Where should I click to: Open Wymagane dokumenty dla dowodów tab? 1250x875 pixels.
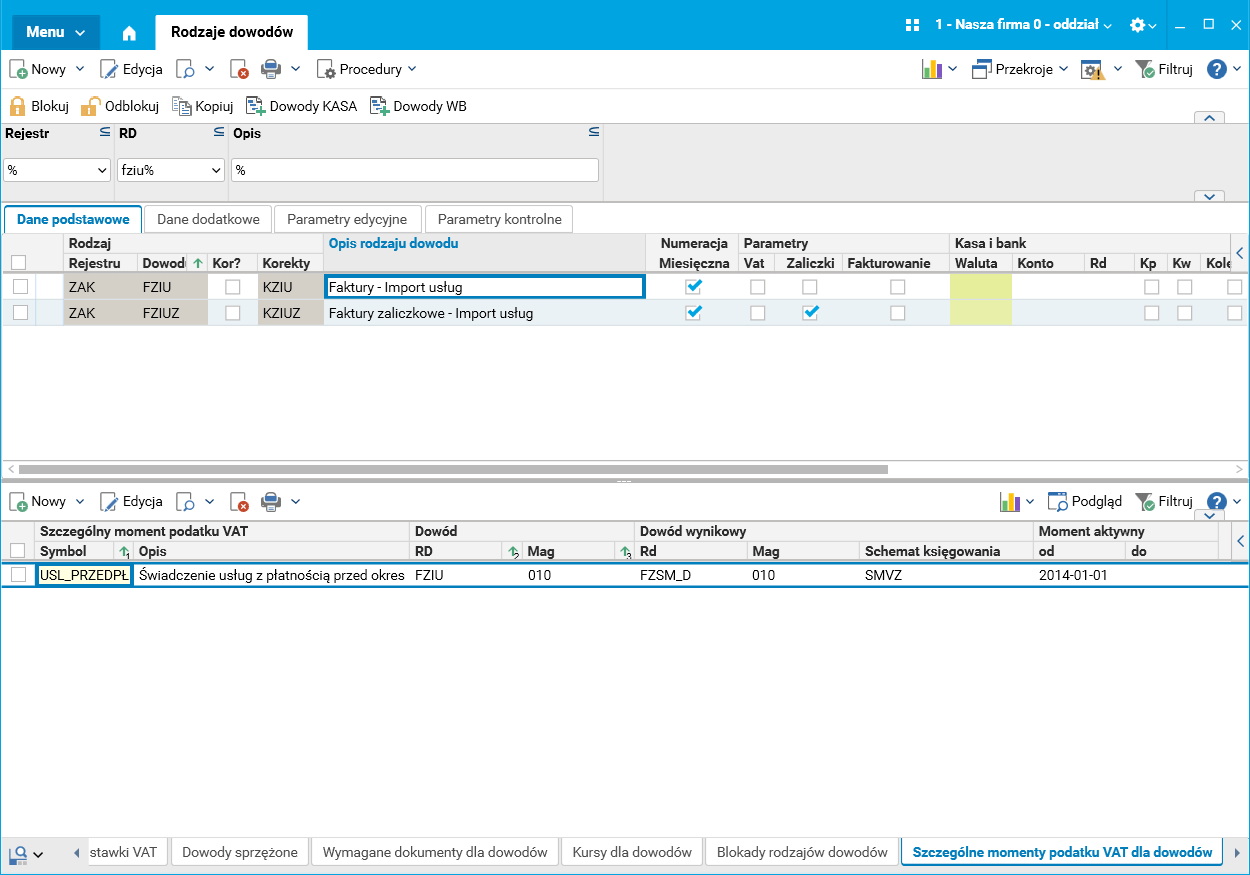click(435, 852)
